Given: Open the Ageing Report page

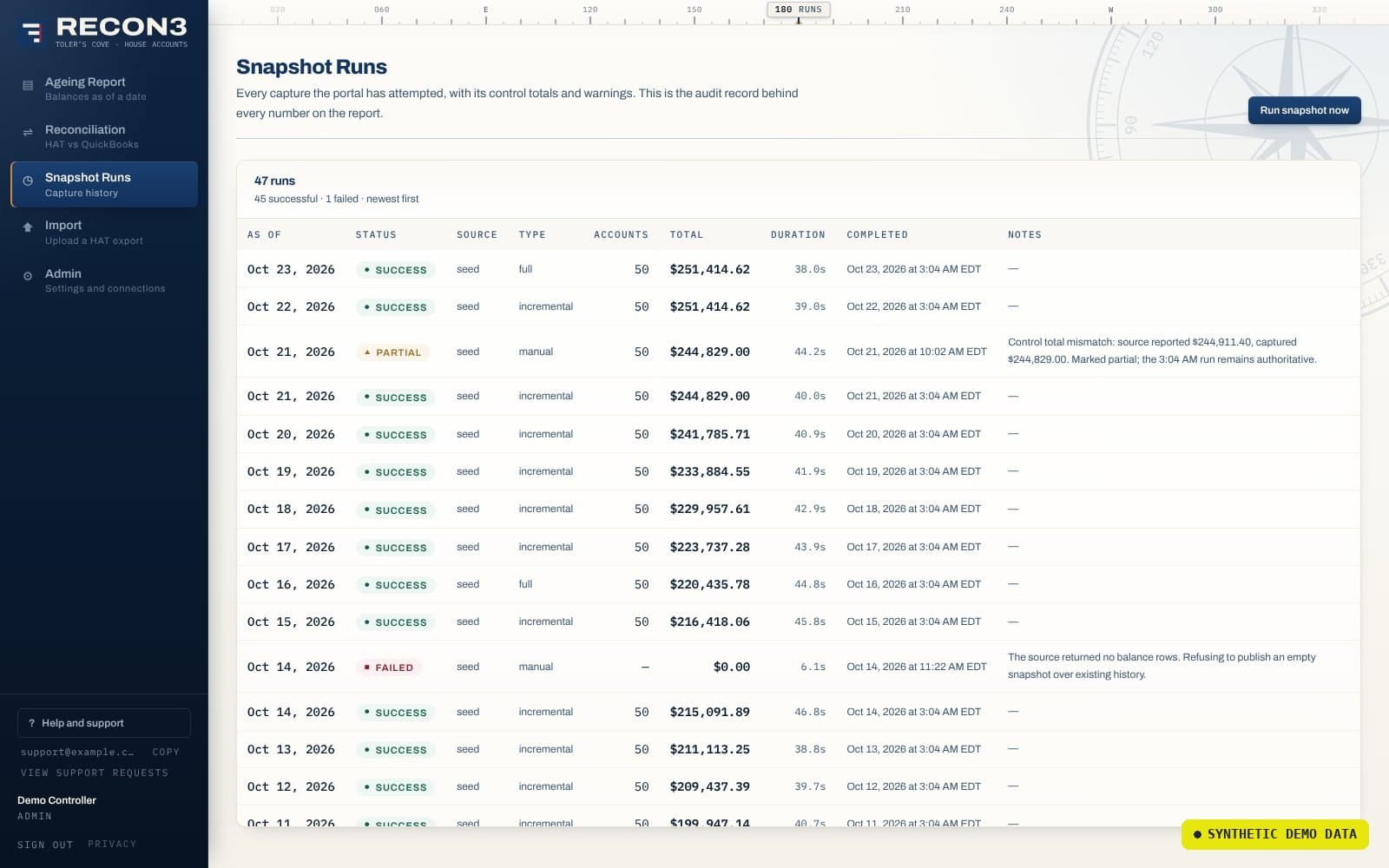Looking at the screenshot, I should [104, 89].
